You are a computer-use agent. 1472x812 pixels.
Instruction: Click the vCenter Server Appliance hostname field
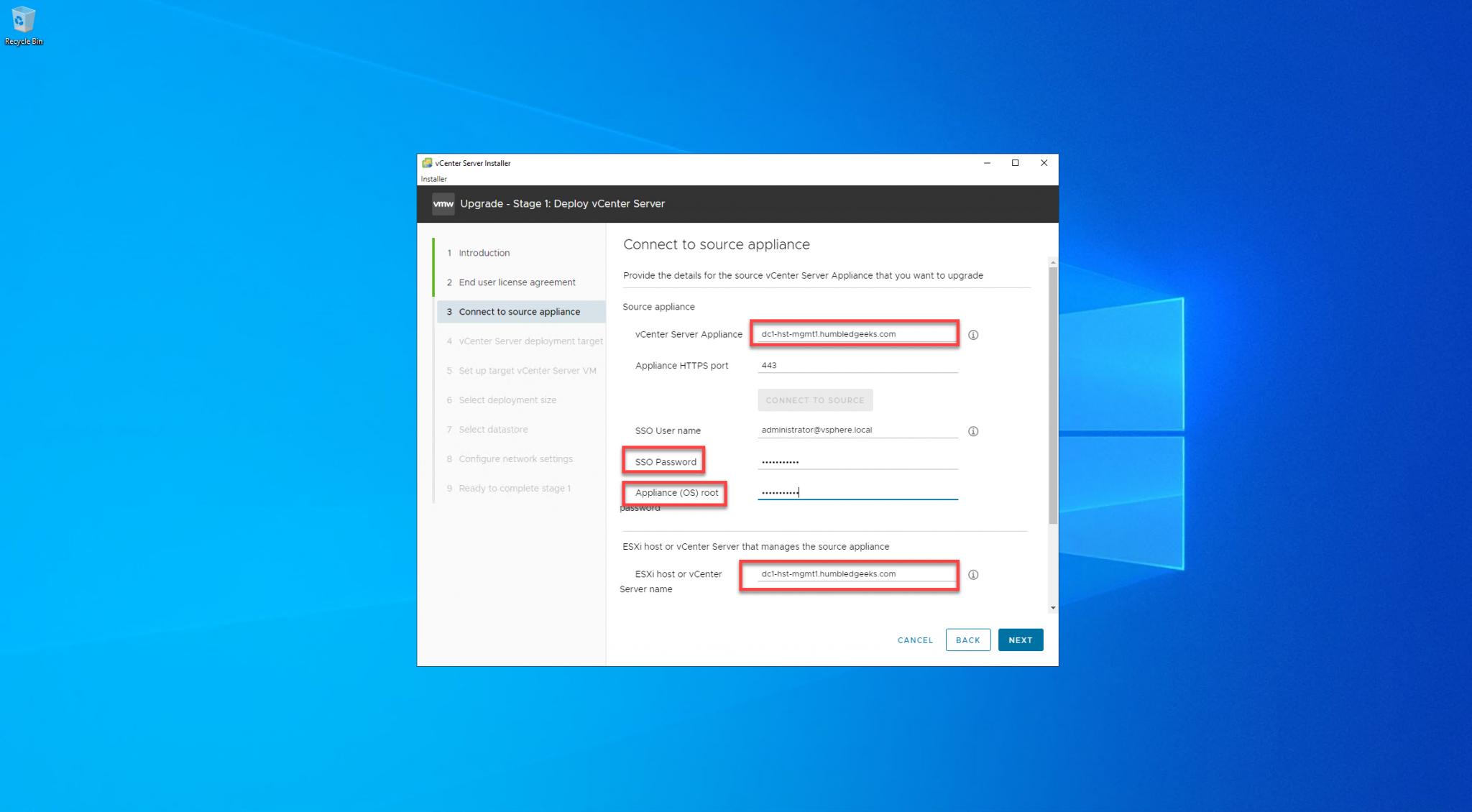click(854, 333)
